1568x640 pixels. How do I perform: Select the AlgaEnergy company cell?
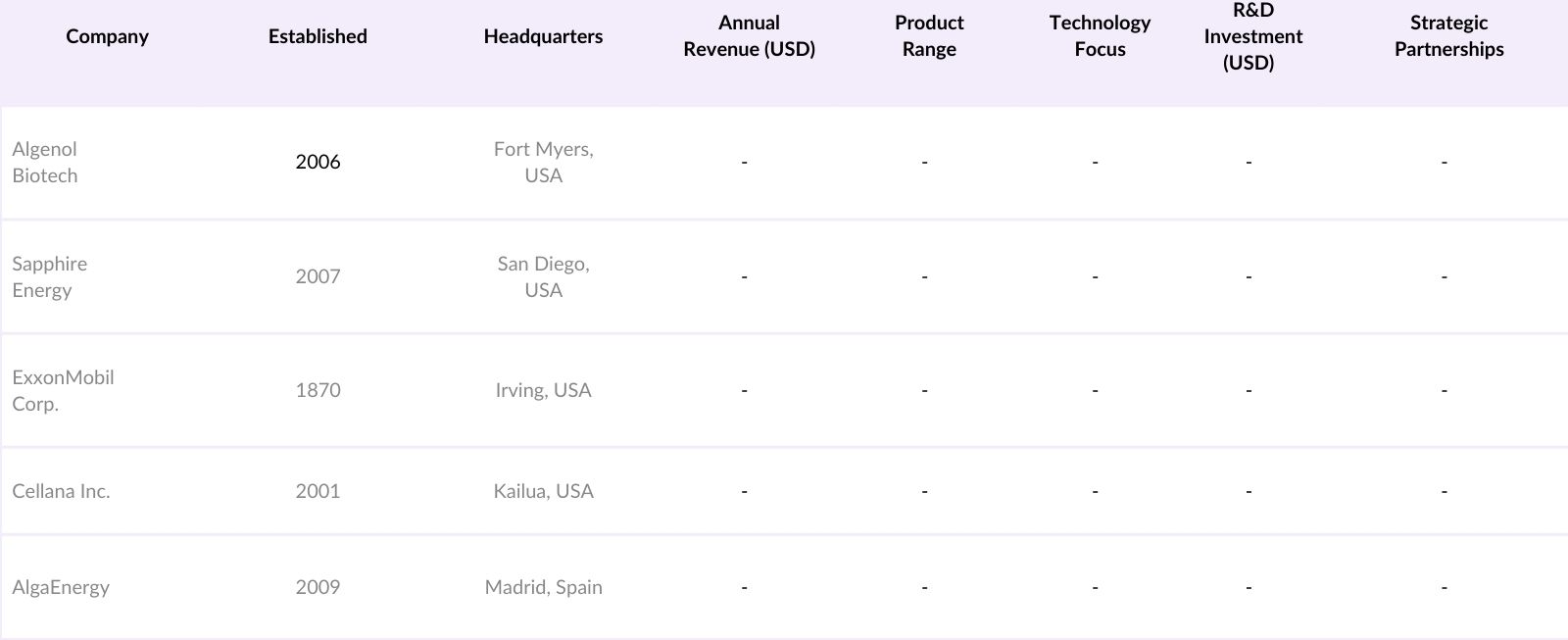click(x=61, y=588)
